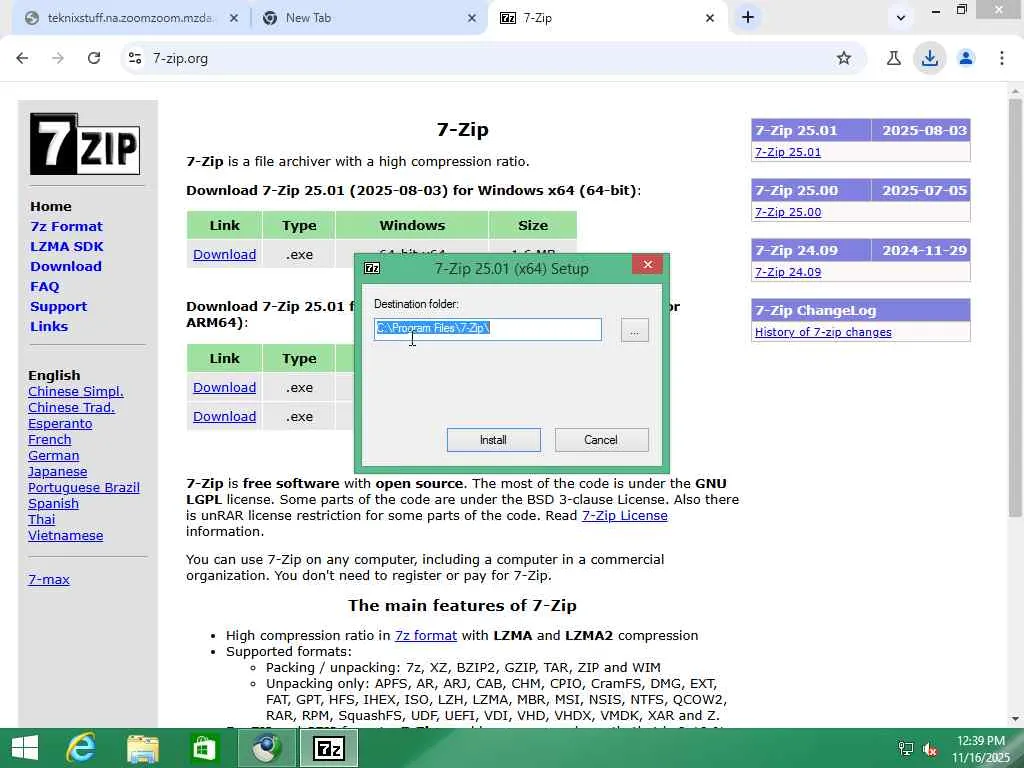Click the page vertical scrollbar thumb
The height and width of the screenshot is (768, 1024).
tap(1015, 307)
